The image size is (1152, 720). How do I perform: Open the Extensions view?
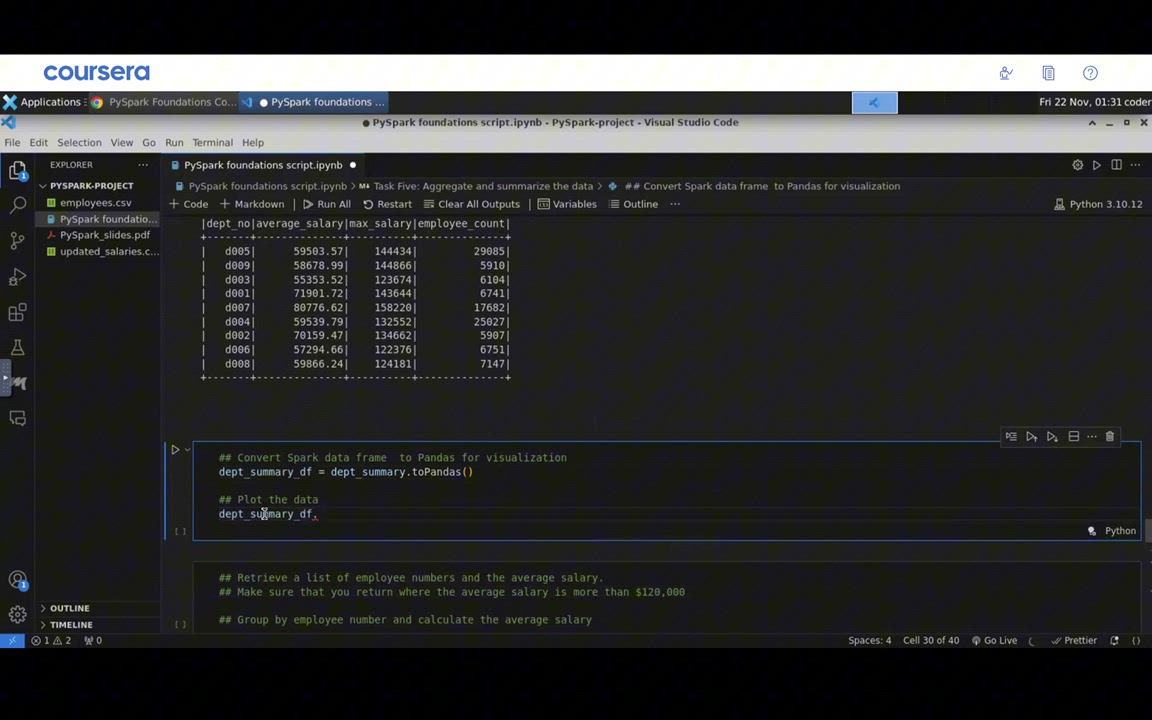(x=18, y=312)
